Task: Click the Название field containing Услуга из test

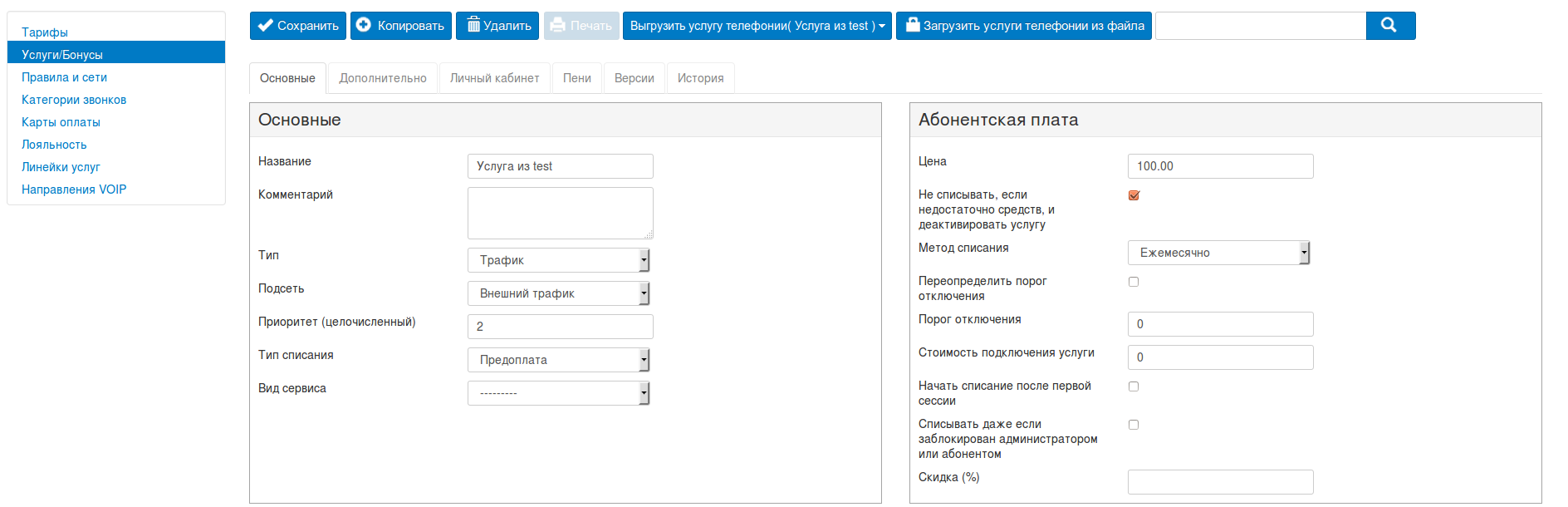Action: tap(560, 166)
